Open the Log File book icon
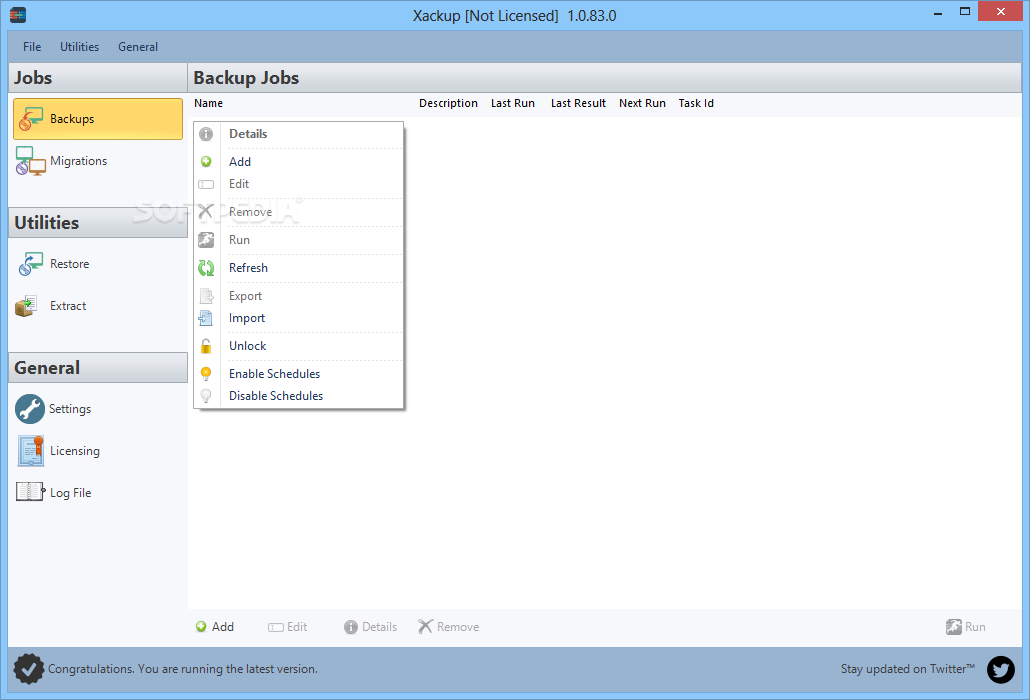This screenshot has height=700, width=1030. click(30, 492)
